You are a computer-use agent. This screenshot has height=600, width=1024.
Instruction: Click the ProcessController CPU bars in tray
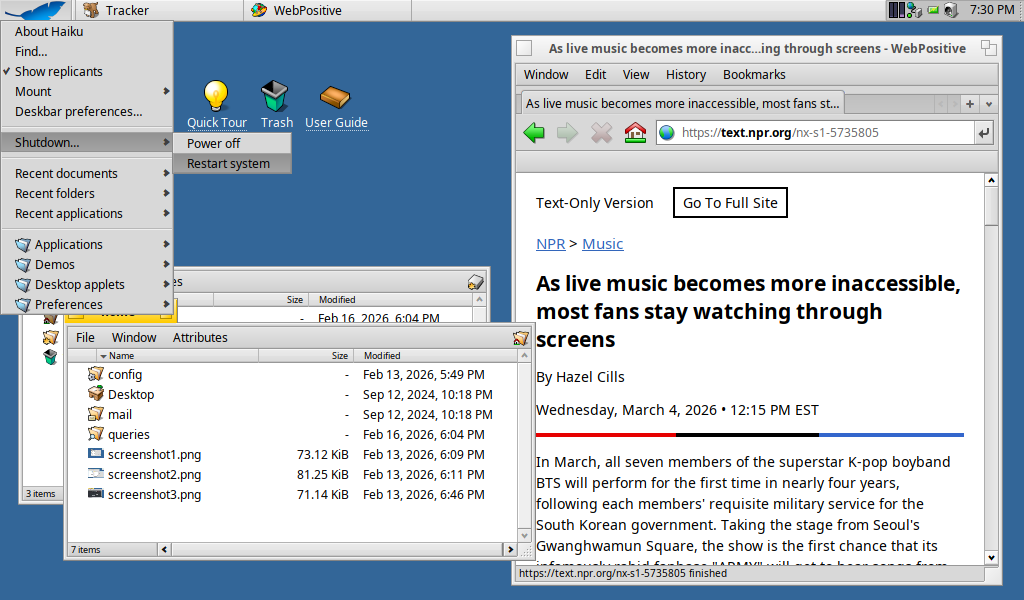coord(897,10)
